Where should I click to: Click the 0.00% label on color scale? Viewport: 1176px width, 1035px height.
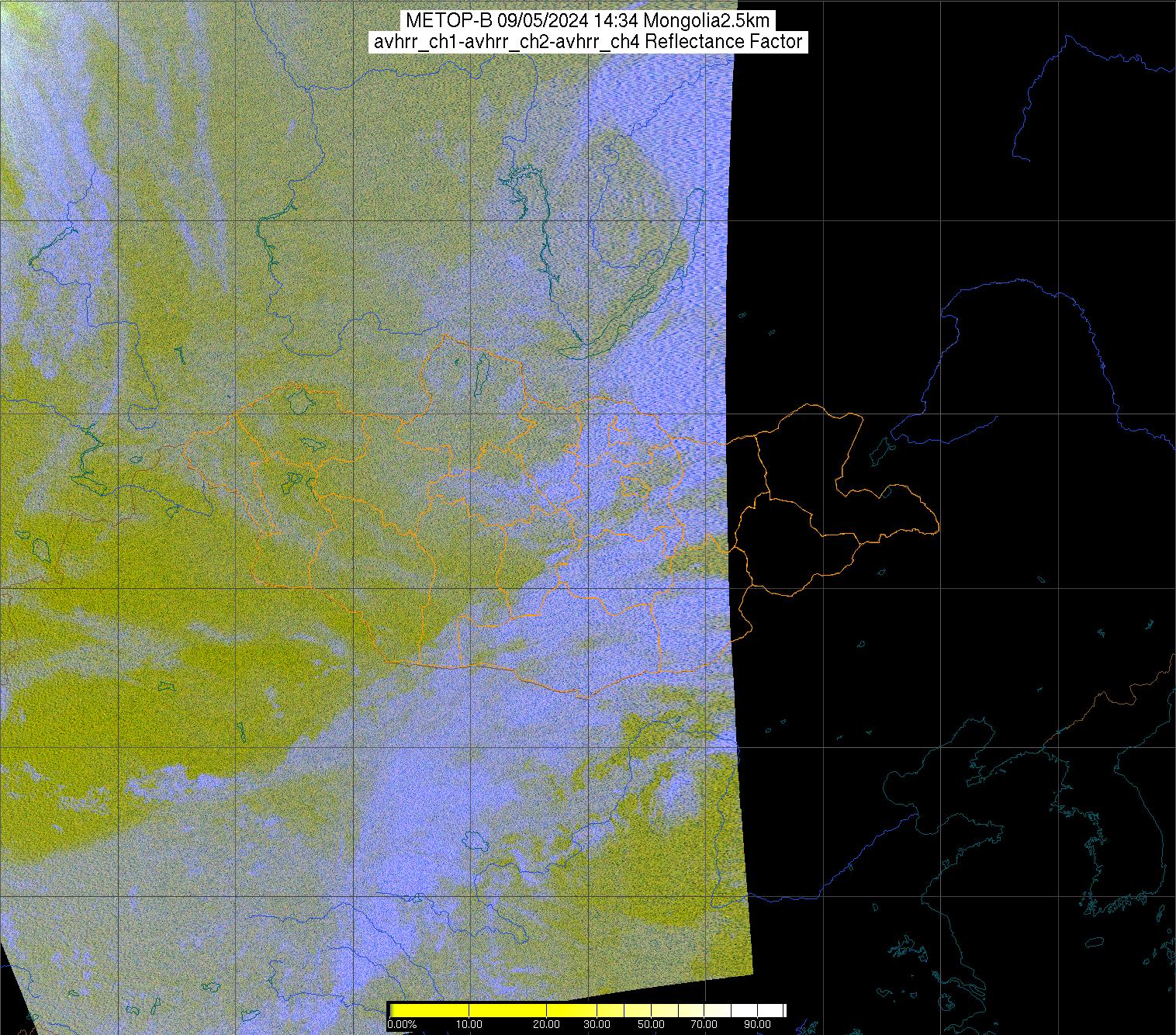click(403, 1025)
